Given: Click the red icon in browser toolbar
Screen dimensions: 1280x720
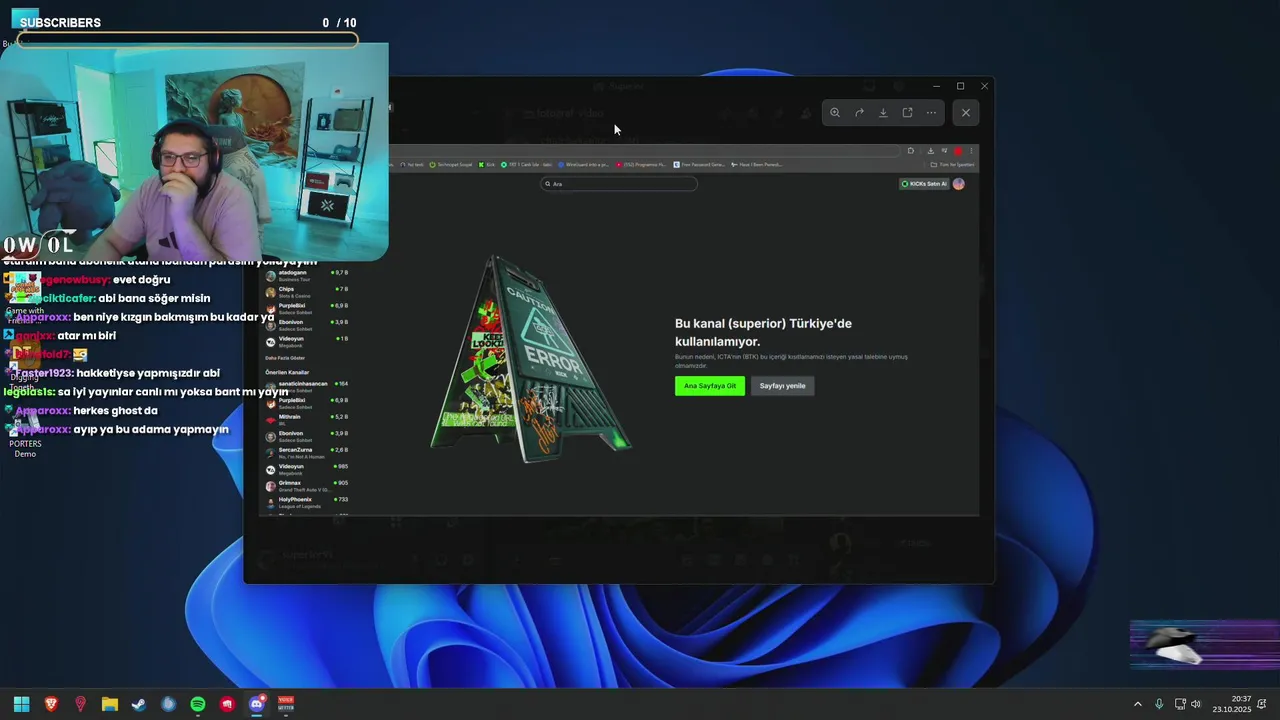Looking at the screenshot, I should click(958, 151).
